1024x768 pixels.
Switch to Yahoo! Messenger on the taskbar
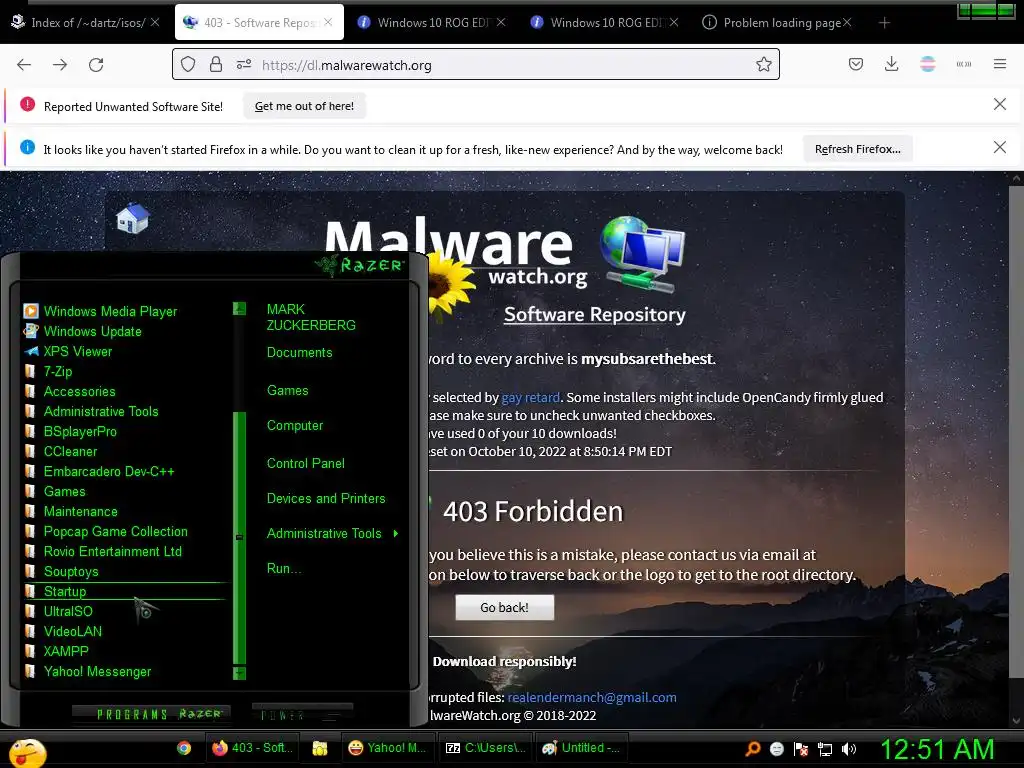click(387, 748)
